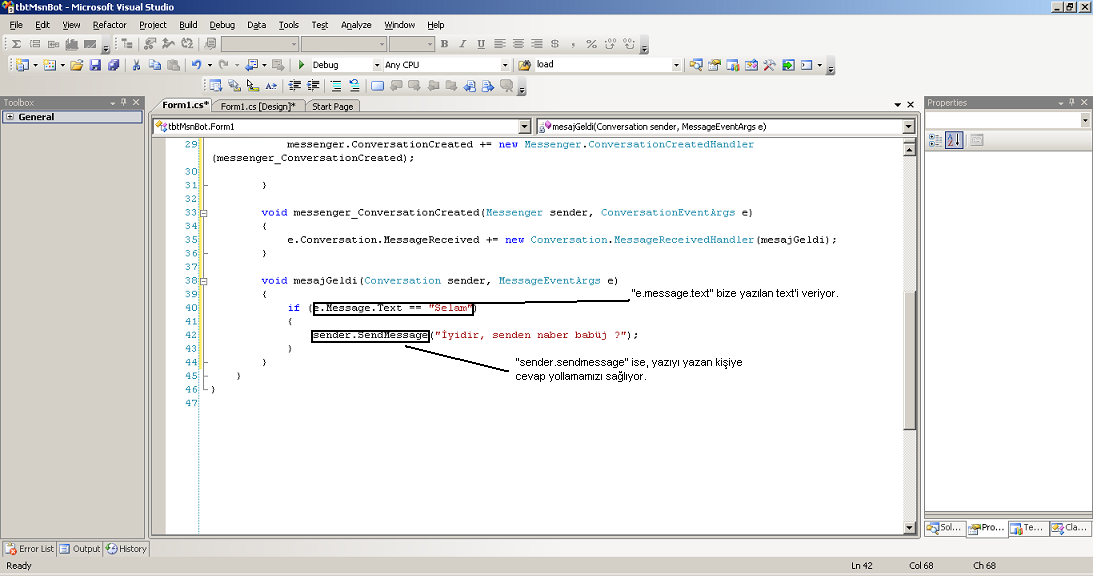Switch to the Solution Explorer bottom tab
This screenshot has height=576, width=1093.
[944, 528]
